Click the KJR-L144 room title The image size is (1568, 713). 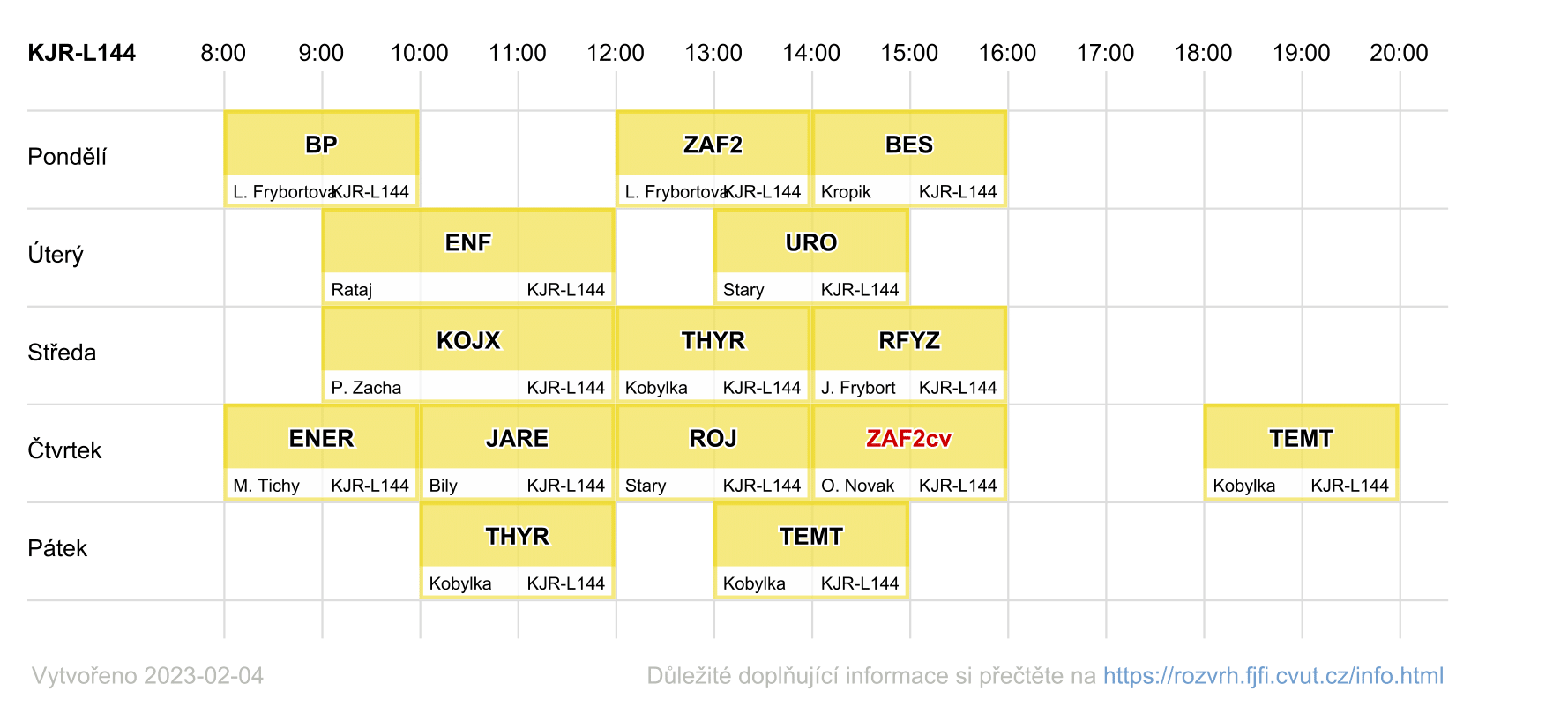(x=82, y=53)
